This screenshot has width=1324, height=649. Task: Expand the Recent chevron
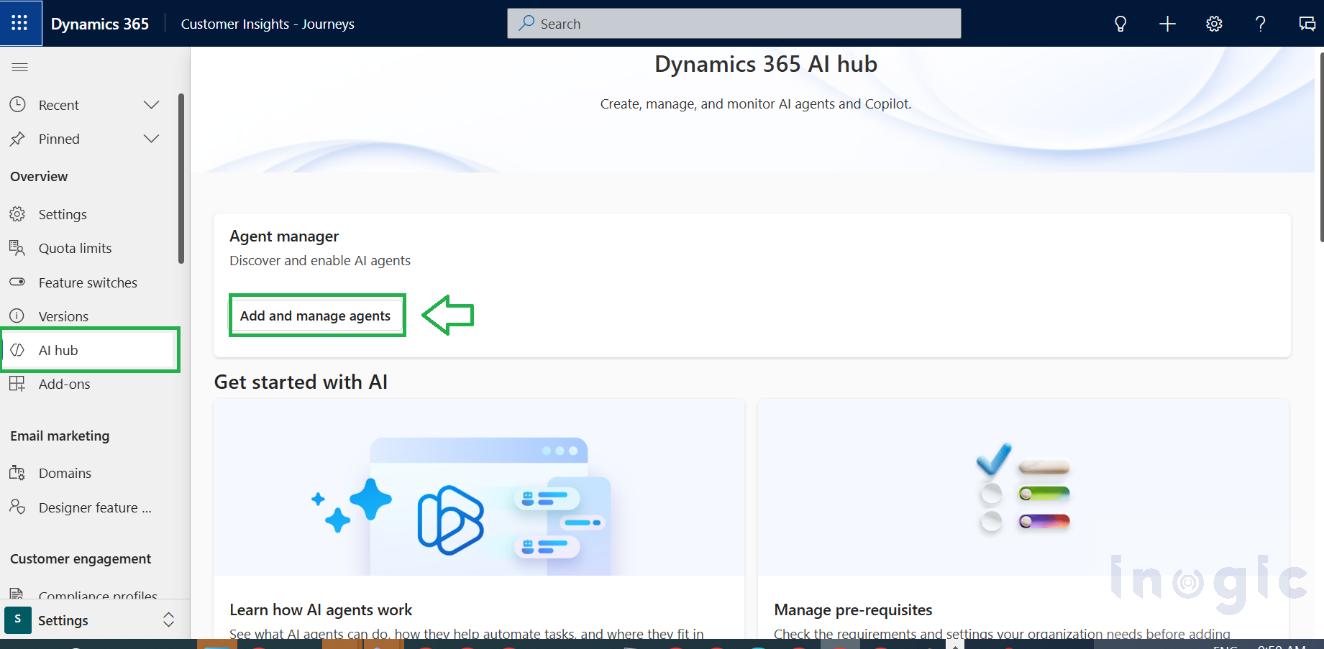point(152,104)
